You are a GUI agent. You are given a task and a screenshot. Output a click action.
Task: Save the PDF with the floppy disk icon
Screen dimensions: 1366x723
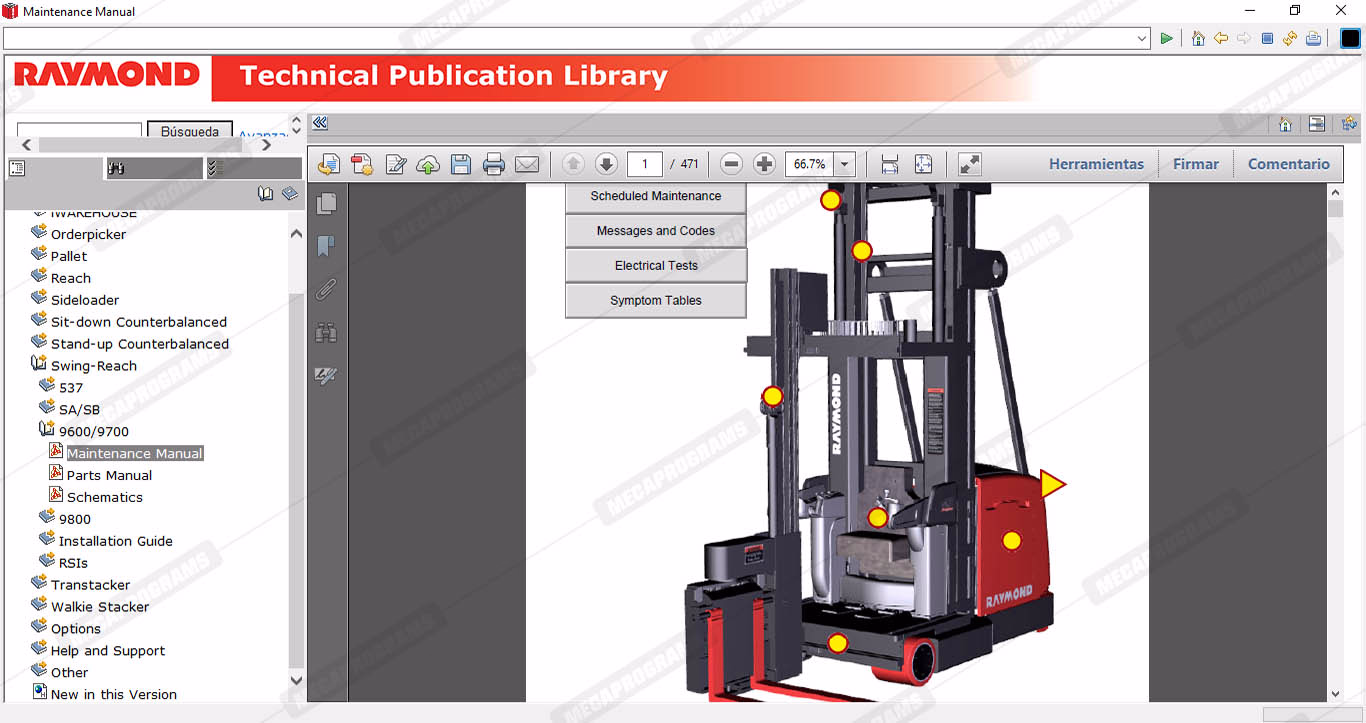click(461, 165)
